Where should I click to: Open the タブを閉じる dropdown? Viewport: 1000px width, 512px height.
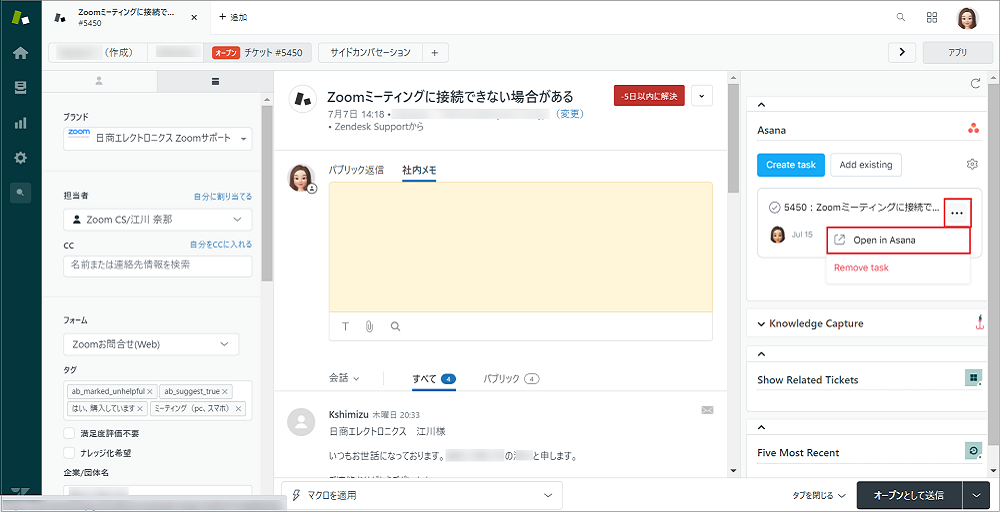(819, 495)
